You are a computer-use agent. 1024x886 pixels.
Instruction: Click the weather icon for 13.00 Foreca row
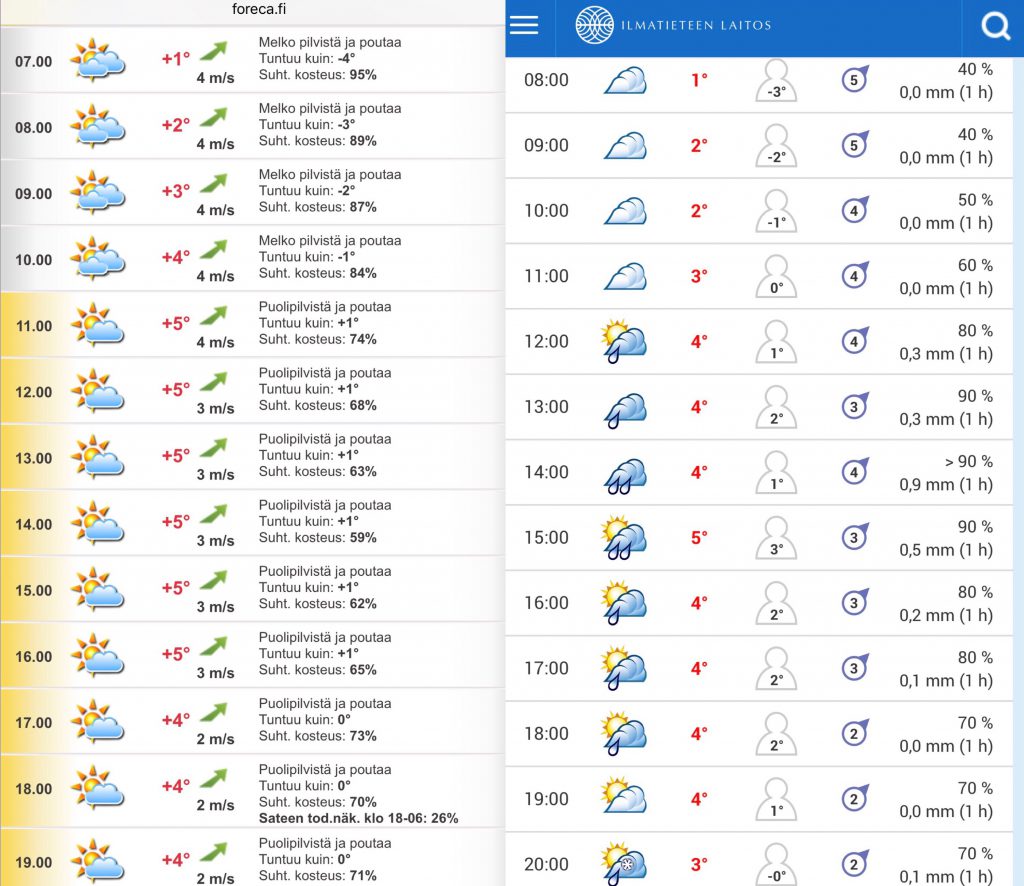[x=97, y=457]
